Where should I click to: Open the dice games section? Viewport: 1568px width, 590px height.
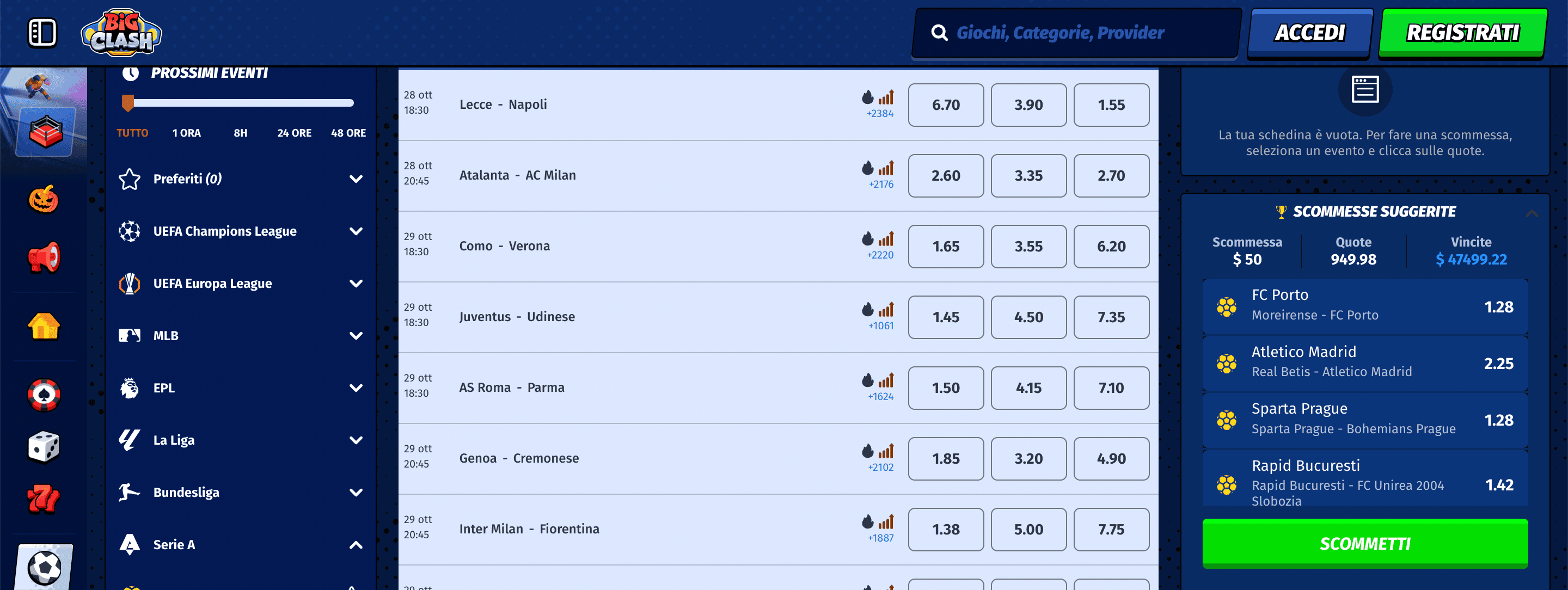point(43,447)
